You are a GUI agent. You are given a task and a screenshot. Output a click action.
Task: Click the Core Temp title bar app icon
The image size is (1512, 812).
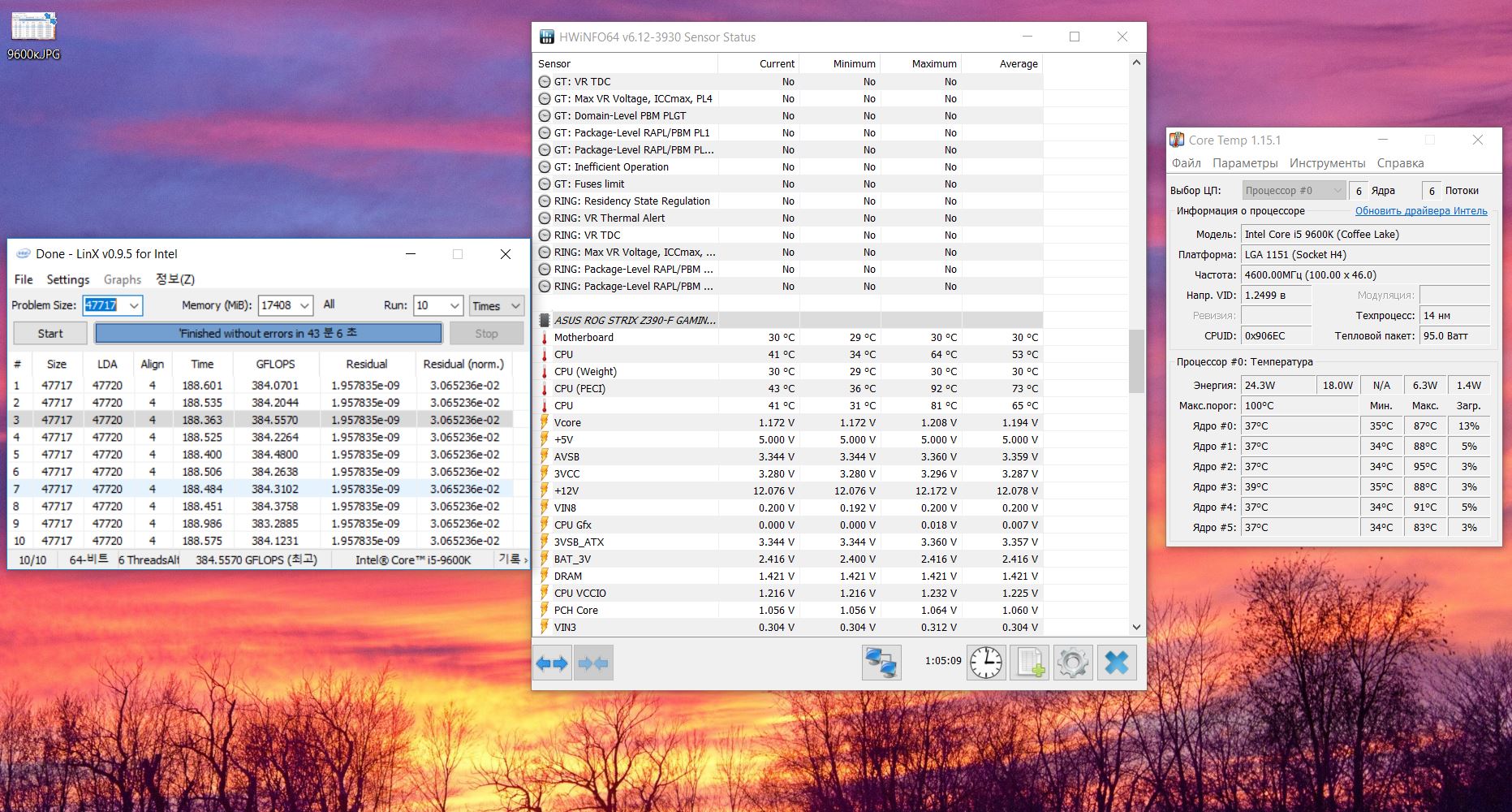click(1177, 140)
